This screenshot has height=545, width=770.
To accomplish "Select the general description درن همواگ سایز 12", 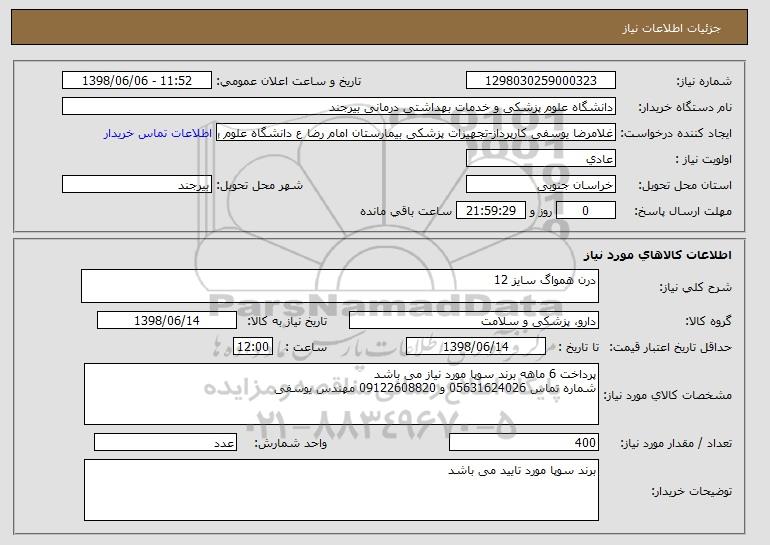I will coord(340,286).
